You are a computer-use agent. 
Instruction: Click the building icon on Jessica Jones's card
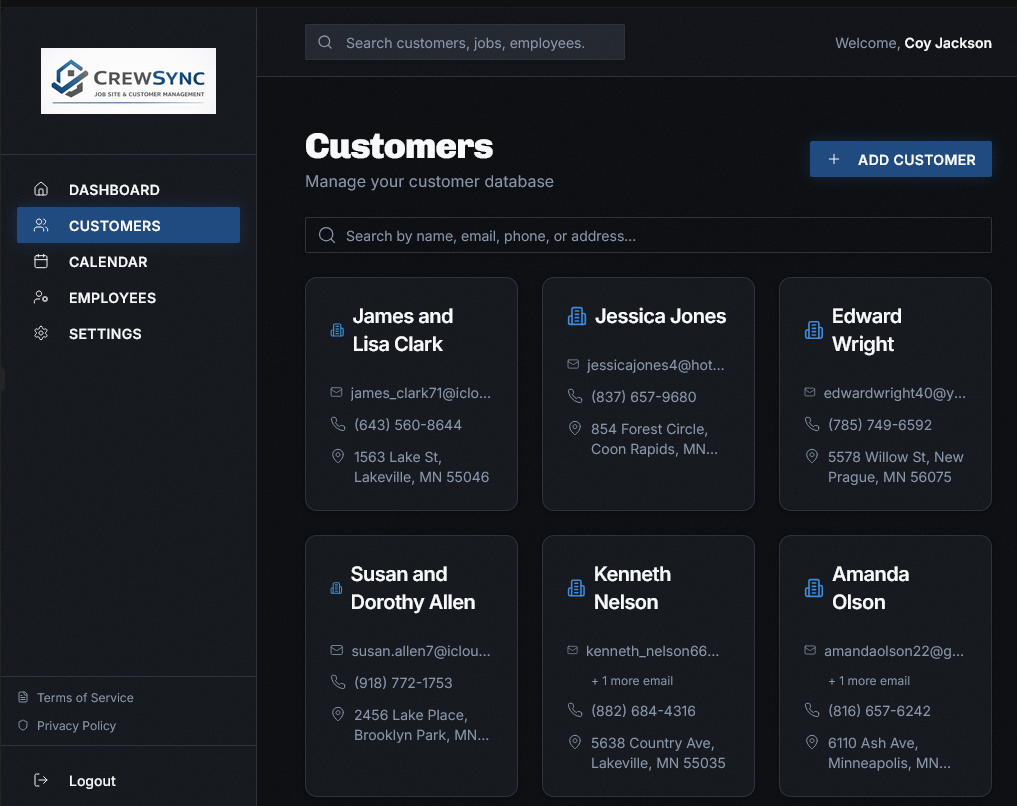click(576, 314)
